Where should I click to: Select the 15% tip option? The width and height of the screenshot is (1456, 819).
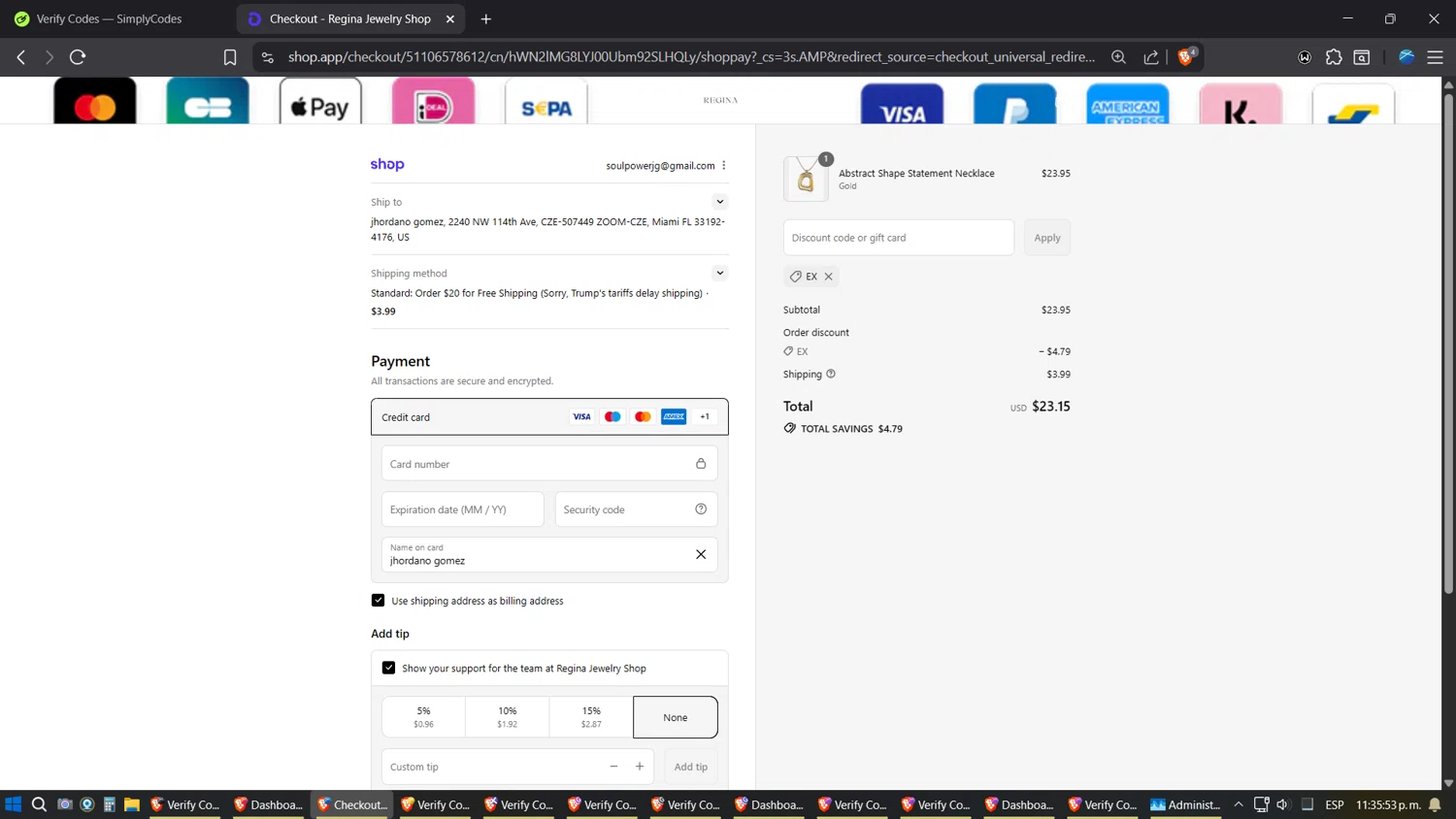point(591,716)
